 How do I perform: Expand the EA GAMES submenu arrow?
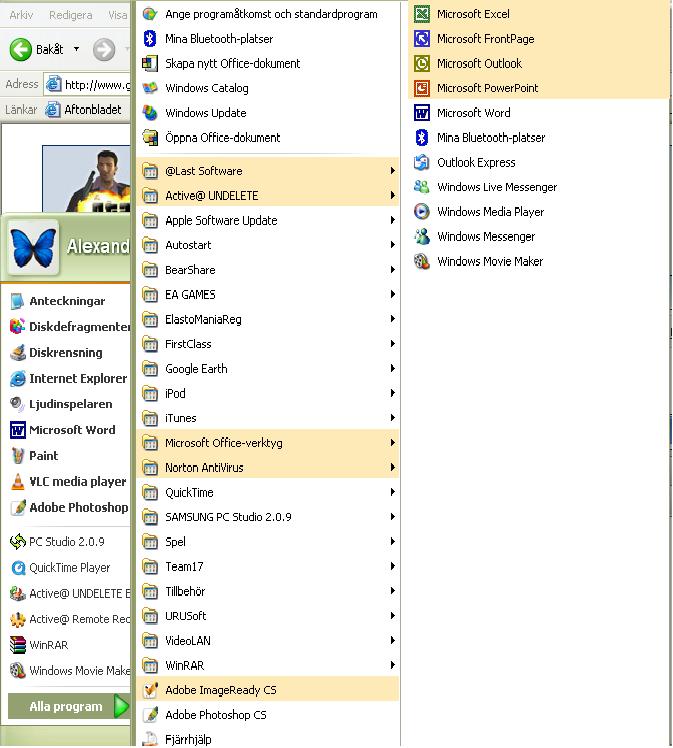click(393, 294)
